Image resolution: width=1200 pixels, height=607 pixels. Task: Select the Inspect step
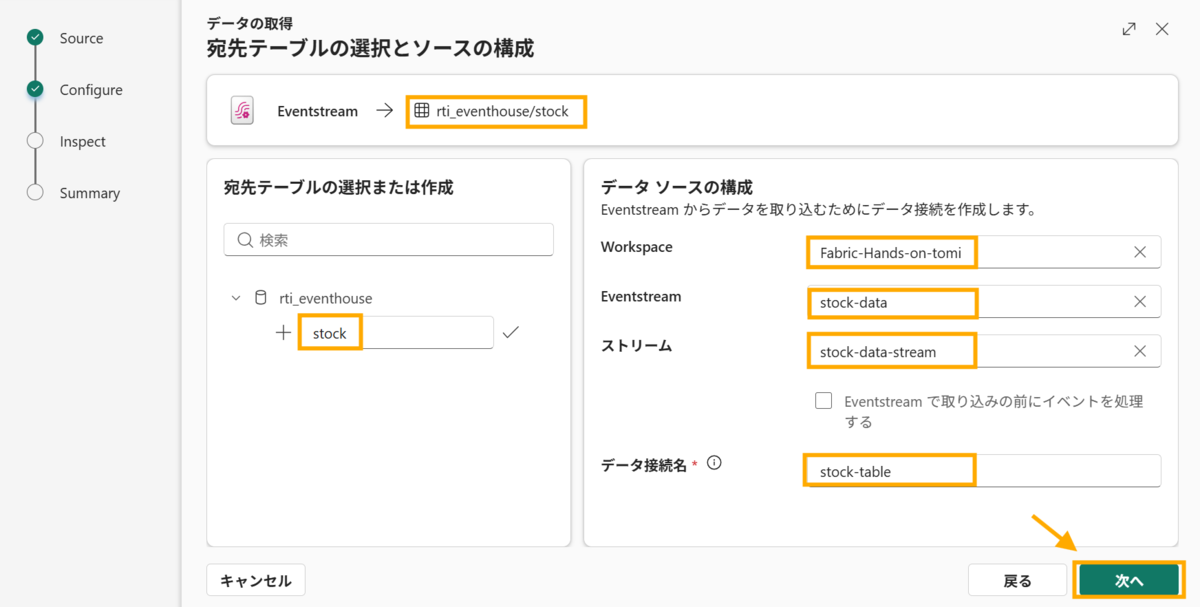pyautogui.click(x=82, y=141)
